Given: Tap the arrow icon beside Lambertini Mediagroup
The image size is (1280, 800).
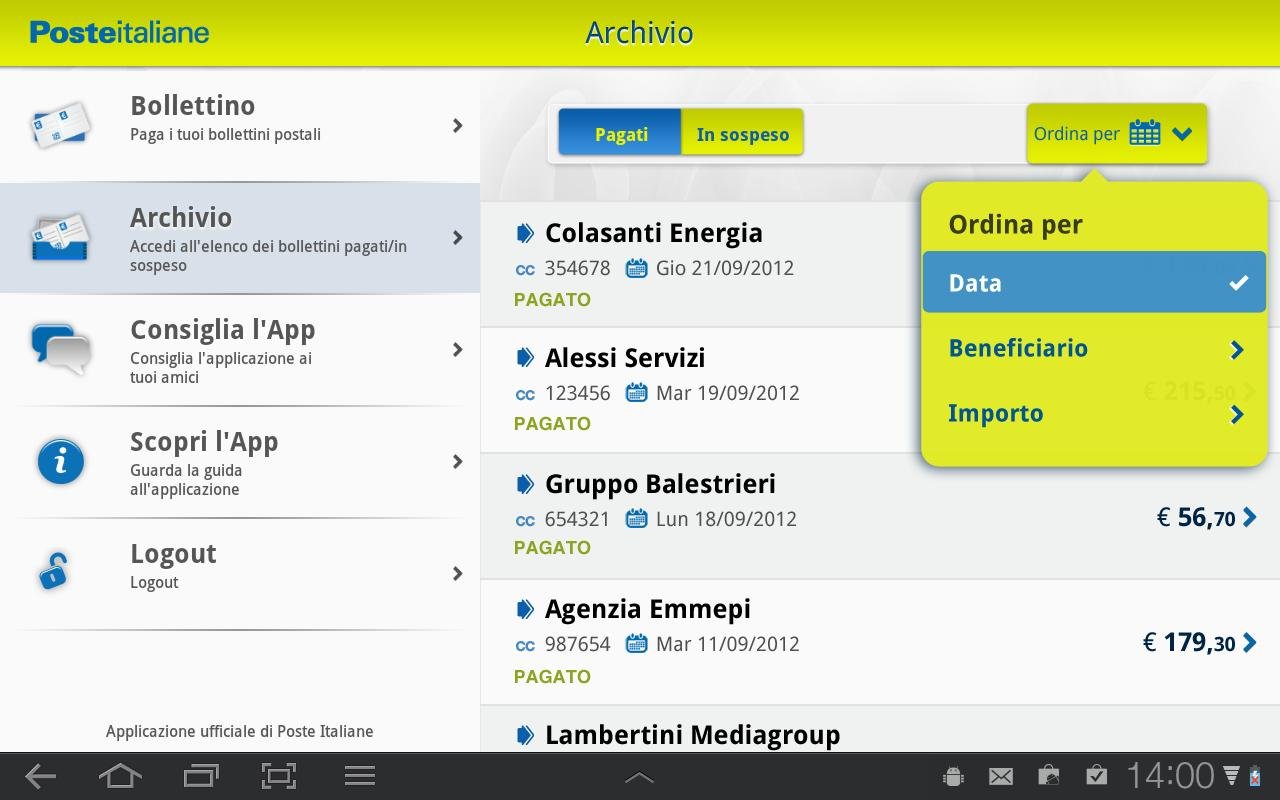Looking at the screenshot, I should [525, 735].
